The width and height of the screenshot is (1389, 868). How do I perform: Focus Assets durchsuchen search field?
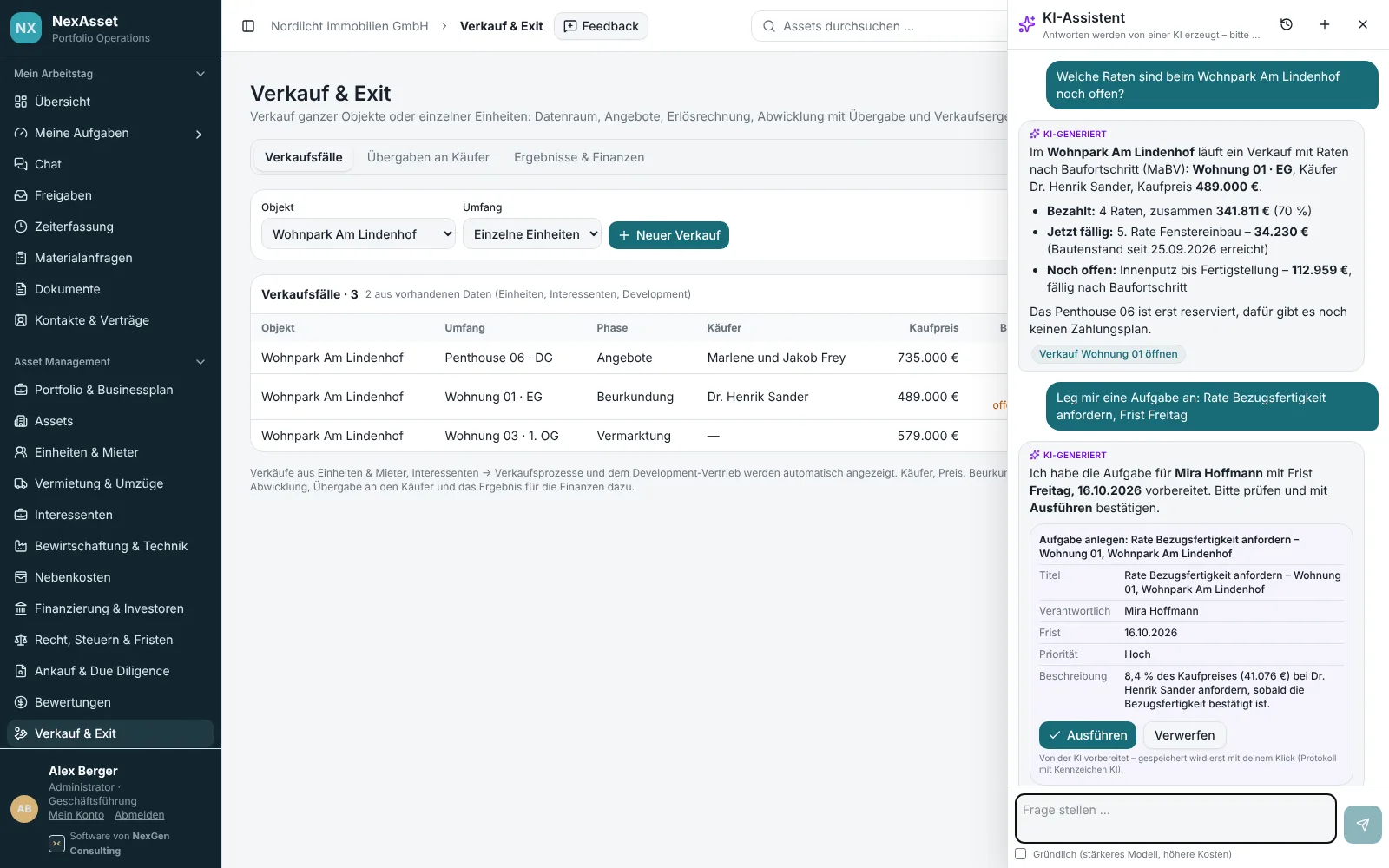pos(879,26)
